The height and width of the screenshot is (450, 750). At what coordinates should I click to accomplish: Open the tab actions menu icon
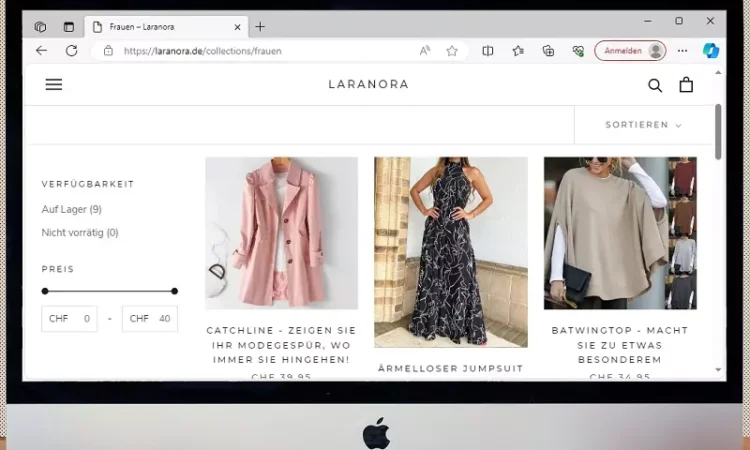[69, 27]
